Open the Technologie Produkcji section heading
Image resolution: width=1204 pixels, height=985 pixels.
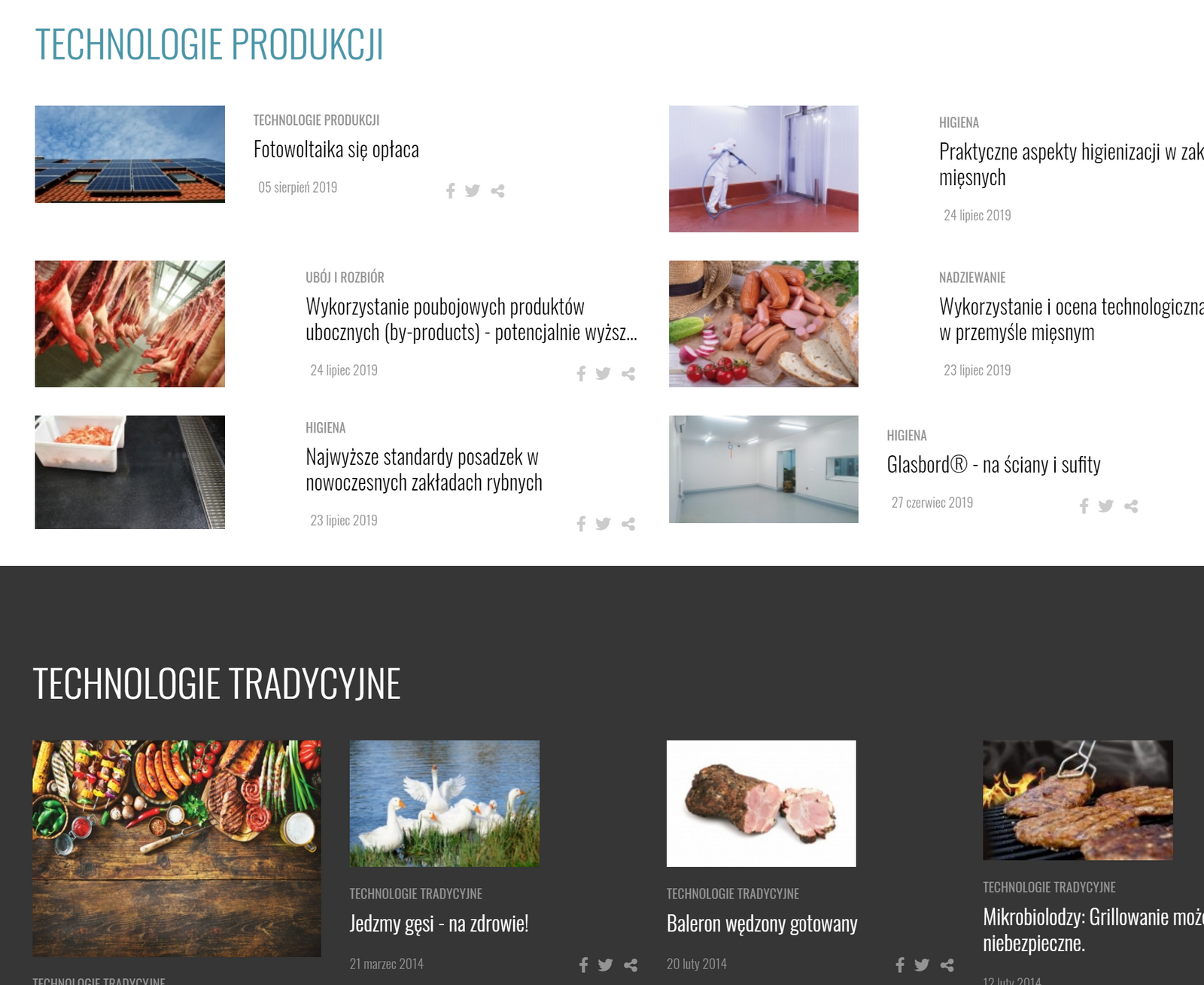click(209, 44)
